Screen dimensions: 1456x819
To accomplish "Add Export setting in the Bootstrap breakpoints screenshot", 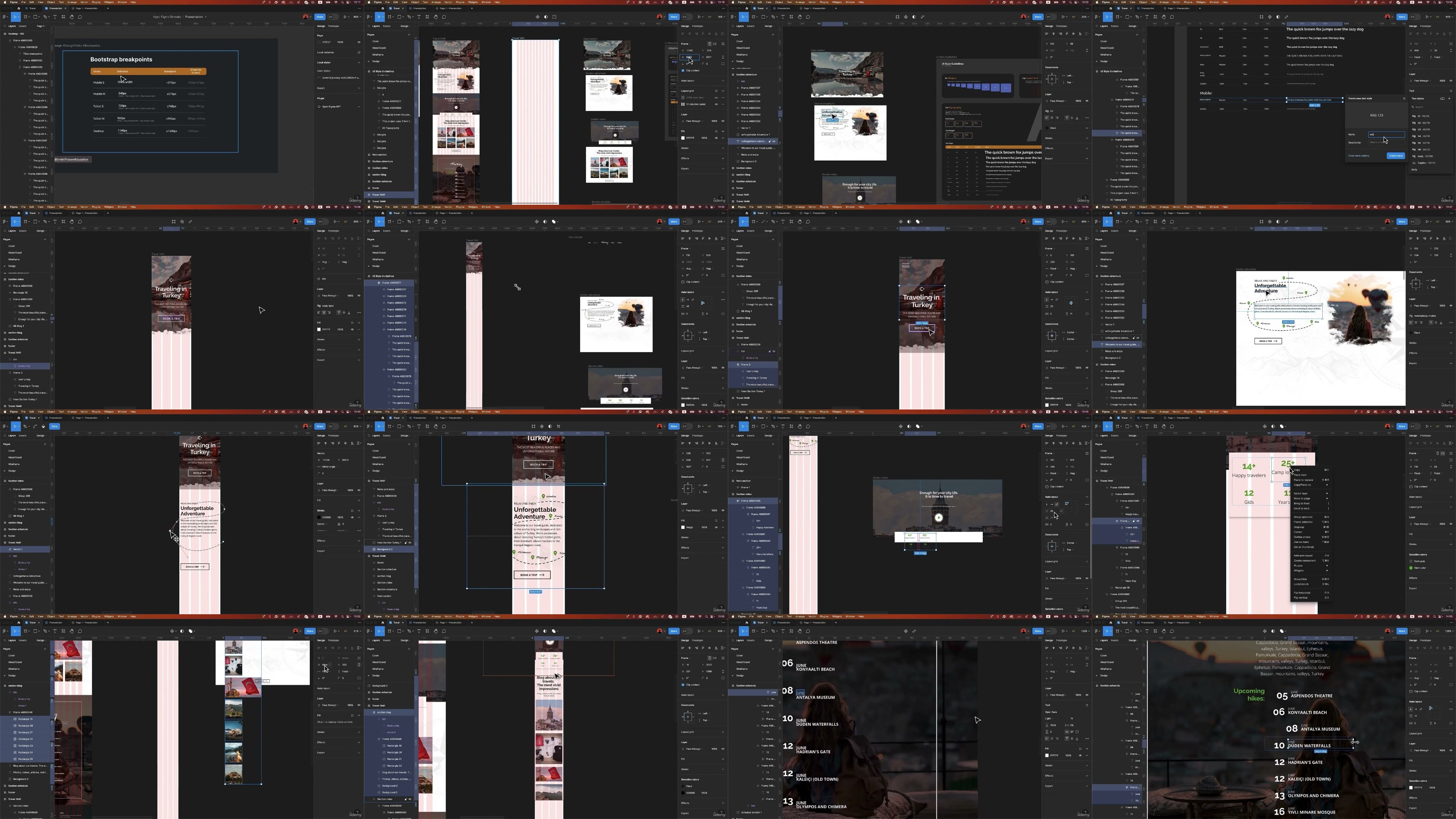I will pos(359,88).
